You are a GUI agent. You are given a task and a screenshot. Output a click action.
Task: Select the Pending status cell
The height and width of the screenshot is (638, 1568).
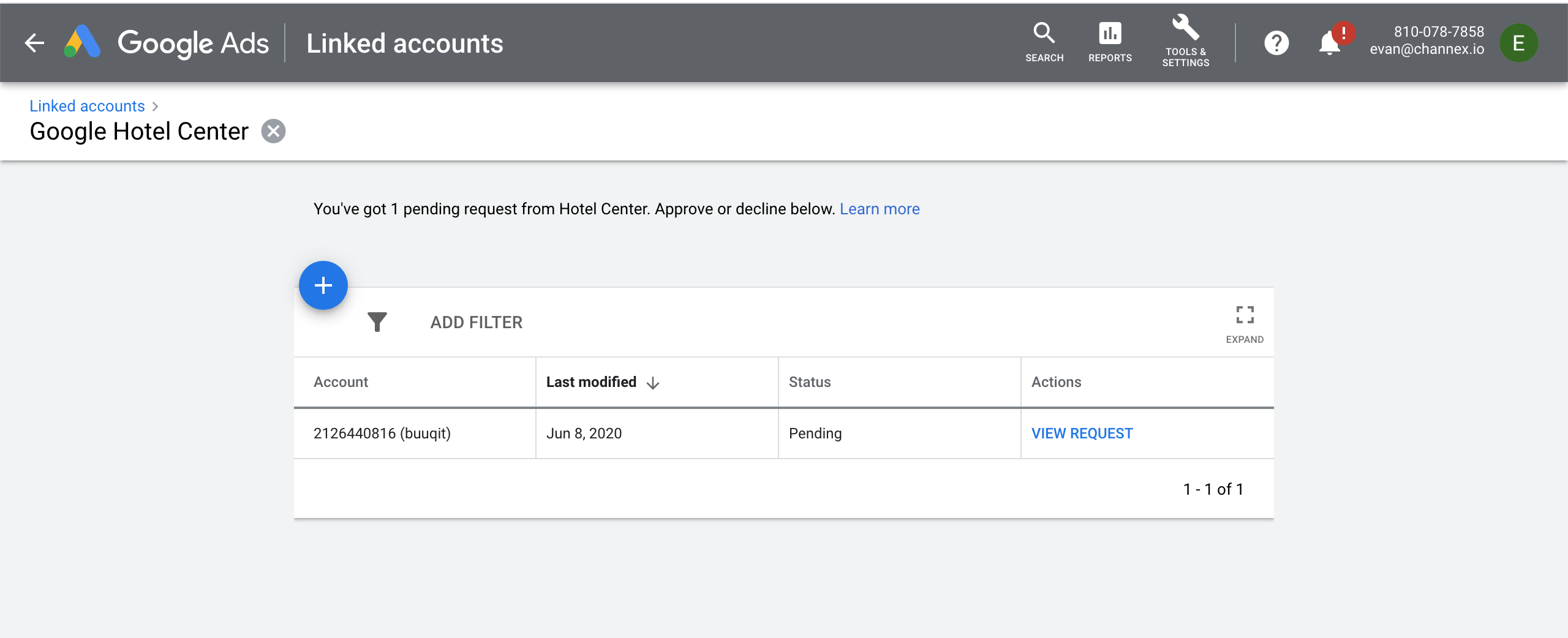(x=899, y=433)
